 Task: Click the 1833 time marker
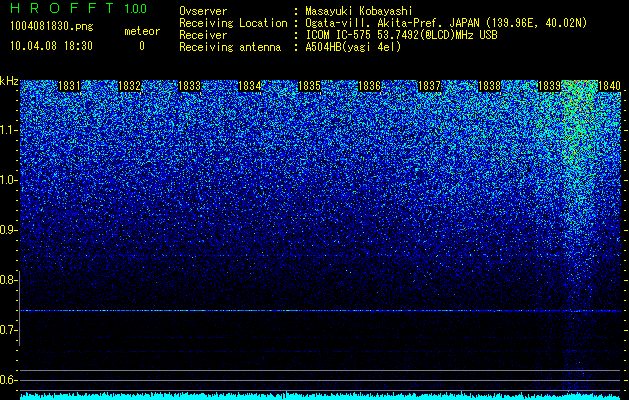tap(189, 86)
